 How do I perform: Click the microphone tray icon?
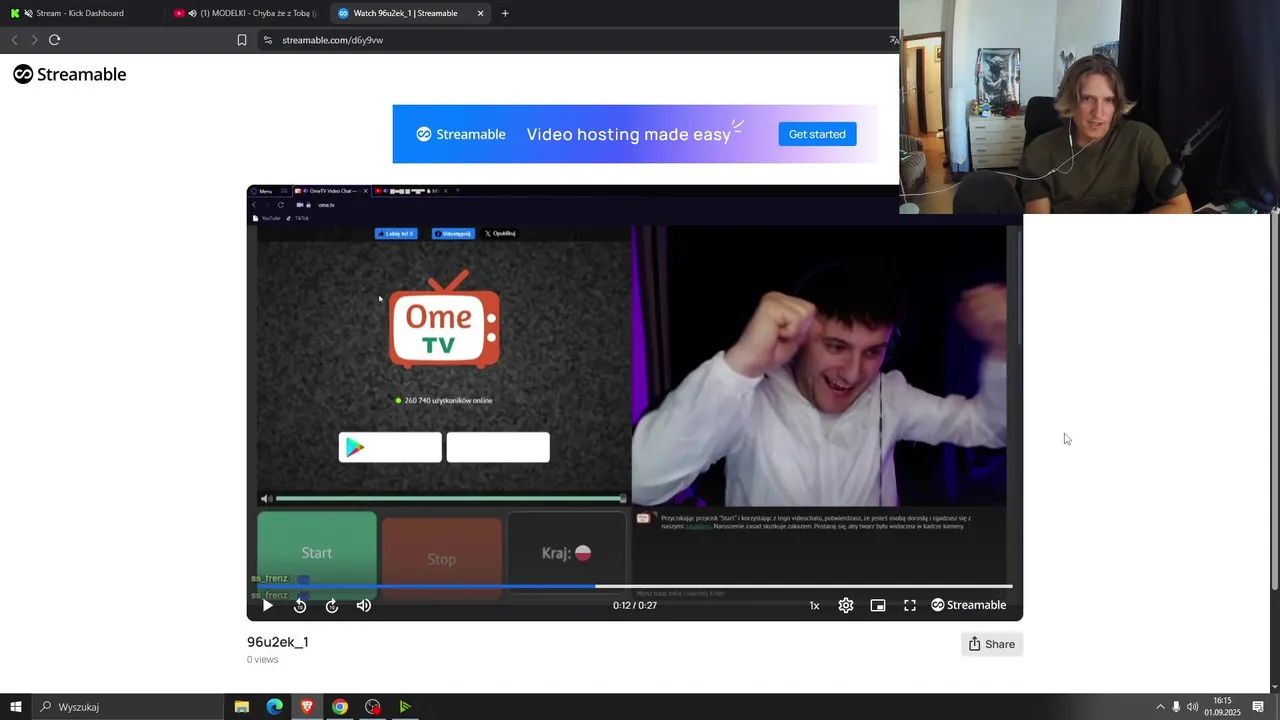[x=1176, y=707]
